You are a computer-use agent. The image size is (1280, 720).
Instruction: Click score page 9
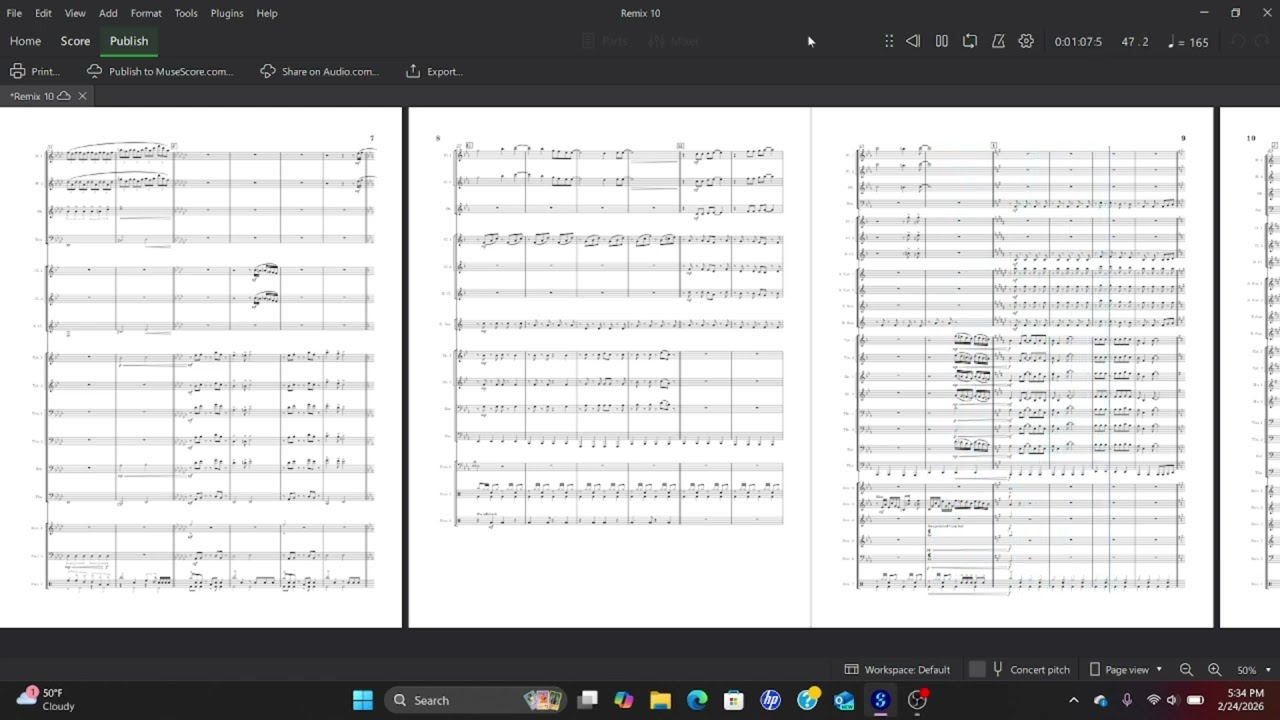[x=1012, y=367]
